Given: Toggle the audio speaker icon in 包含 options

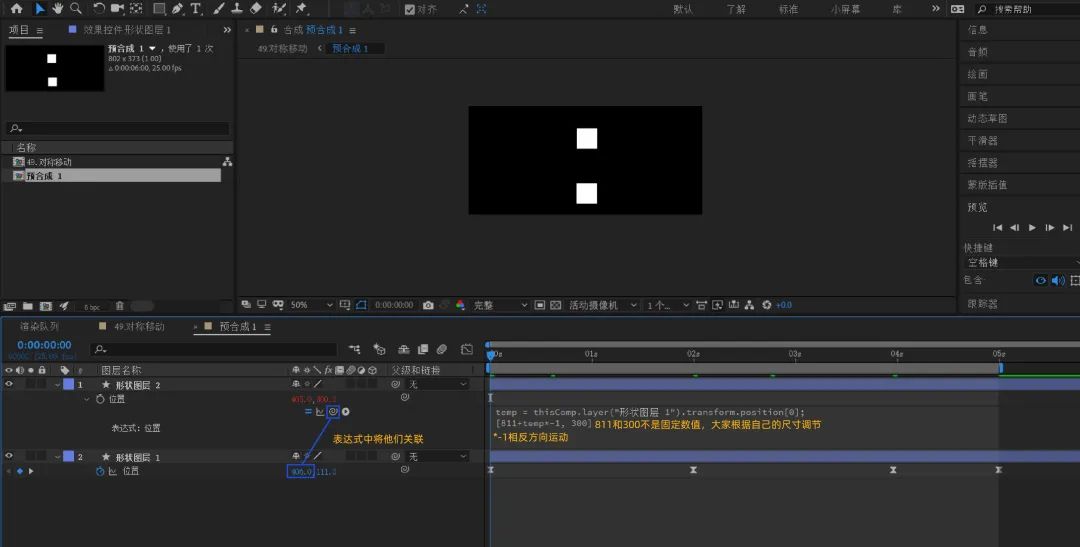Looking at the screenshot, I should 1058,280.
